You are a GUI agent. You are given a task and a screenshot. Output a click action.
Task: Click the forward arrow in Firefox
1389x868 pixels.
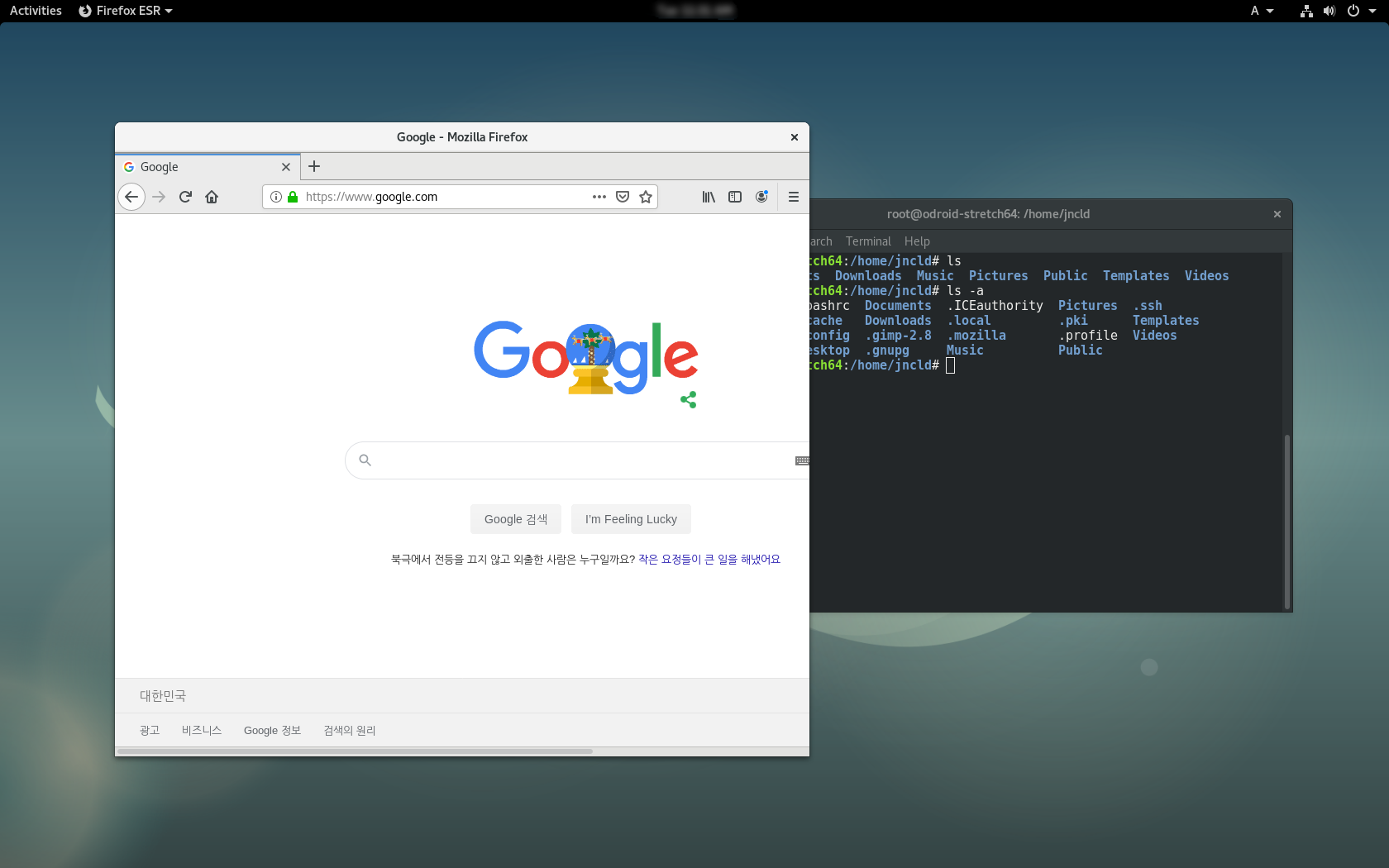pyautogui.click(x=159, y=197)
